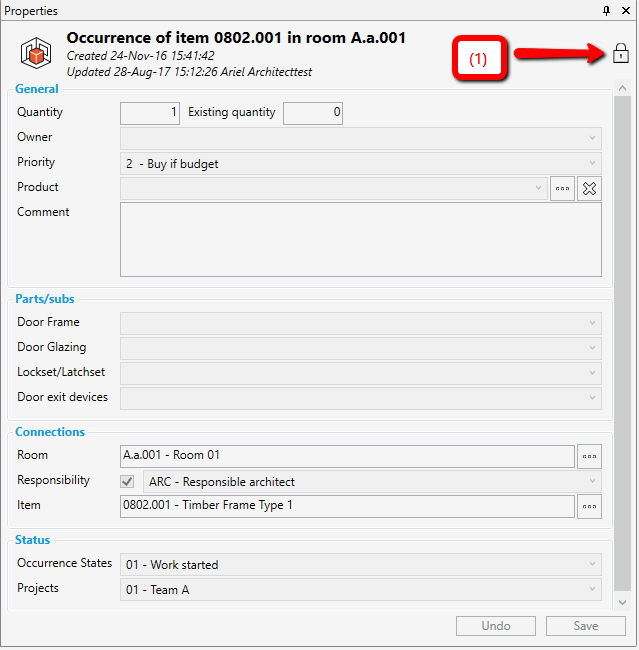Expand the Lockset/Latchset dropdown
Screen dimensions: 639x650
pos(361,373)
